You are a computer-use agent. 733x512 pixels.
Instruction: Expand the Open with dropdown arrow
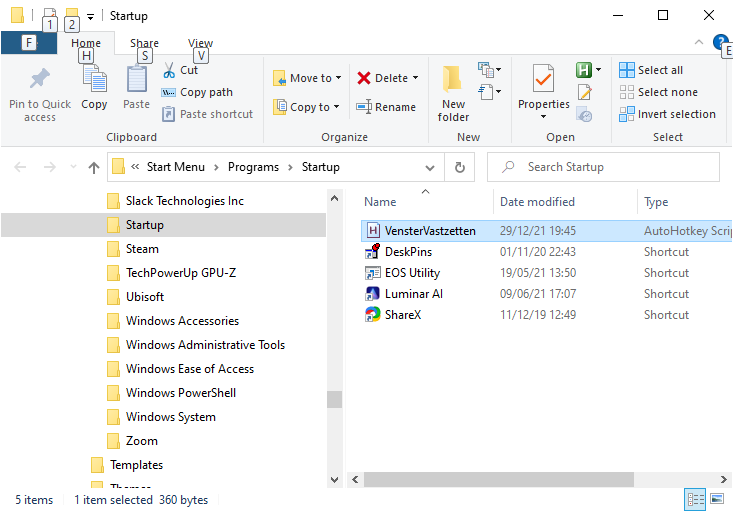coord(598,70)
